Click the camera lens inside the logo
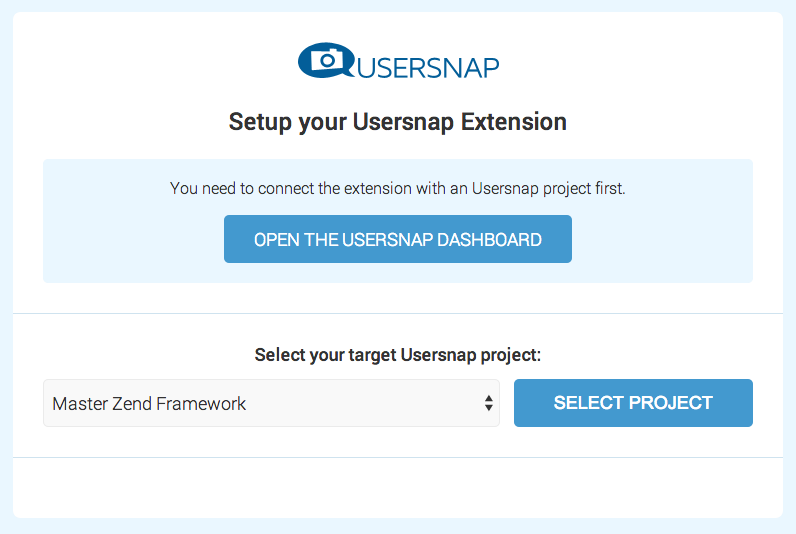Screen dimensions: 796x534 [x=325, y=62]
